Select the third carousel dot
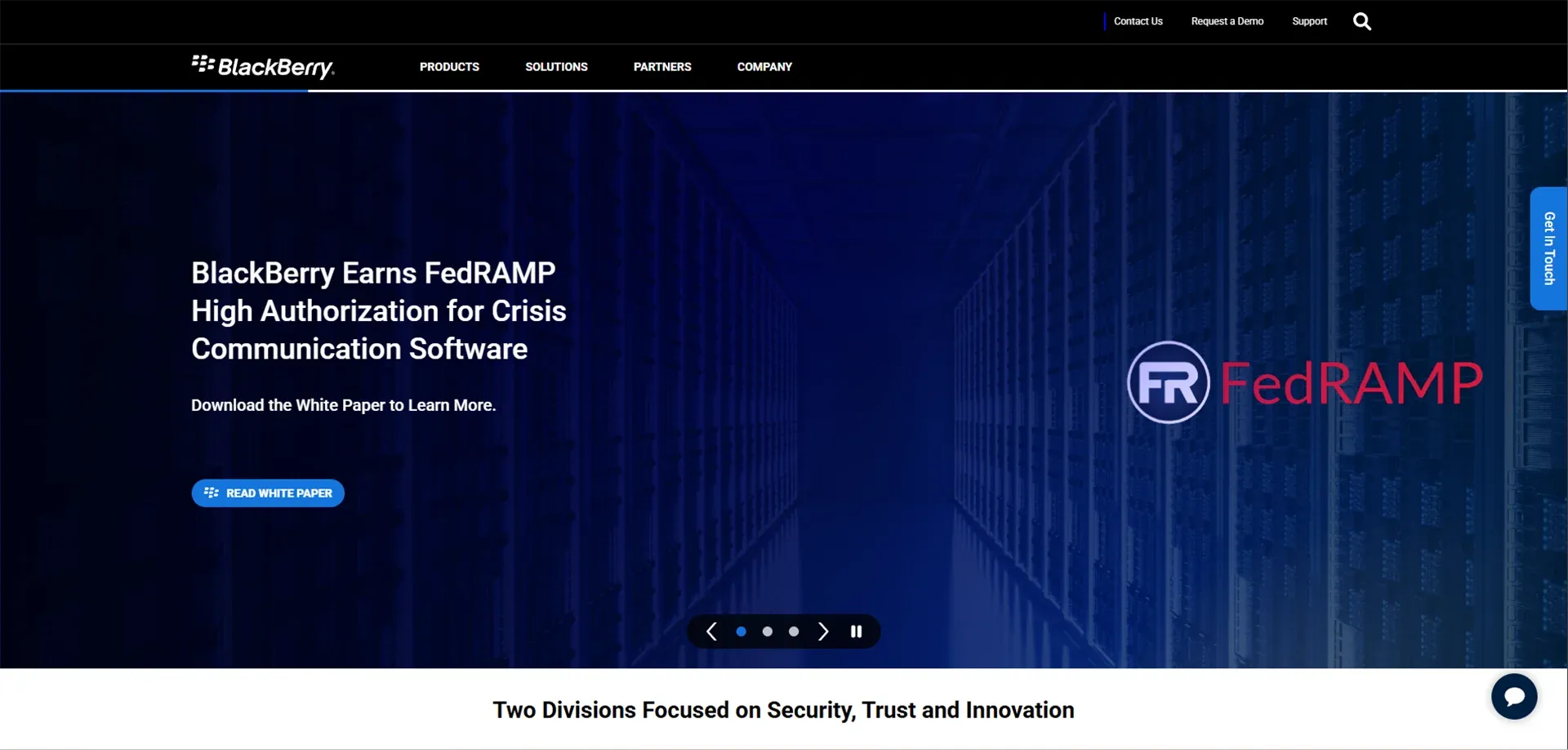This screenshot has width=1568, height=750. (x=793, y=632)
